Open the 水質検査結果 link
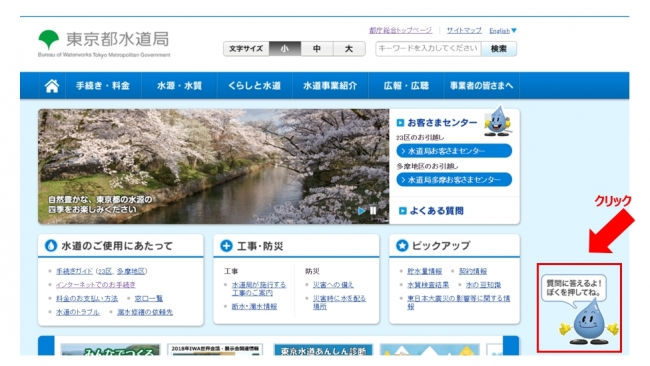 coord(428,285)
